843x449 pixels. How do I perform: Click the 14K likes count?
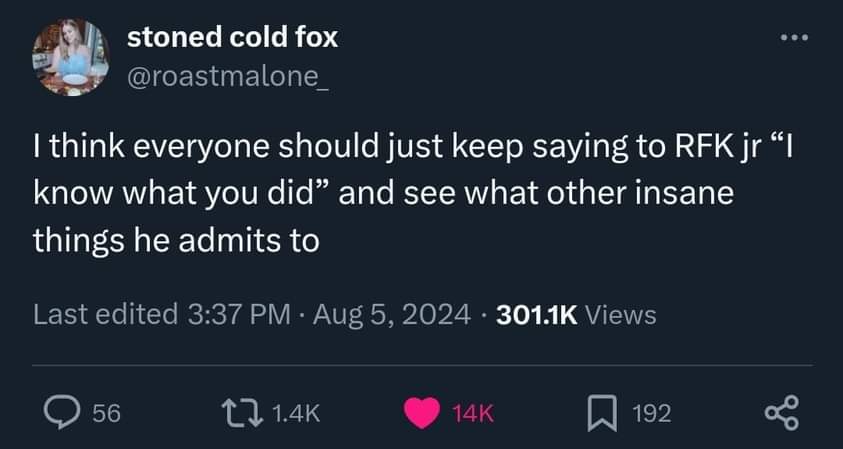pos(473,414)
